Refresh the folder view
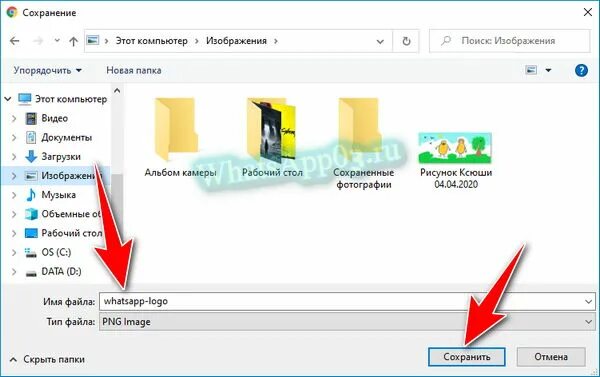 pyautogui.click(x=406, y=41)
